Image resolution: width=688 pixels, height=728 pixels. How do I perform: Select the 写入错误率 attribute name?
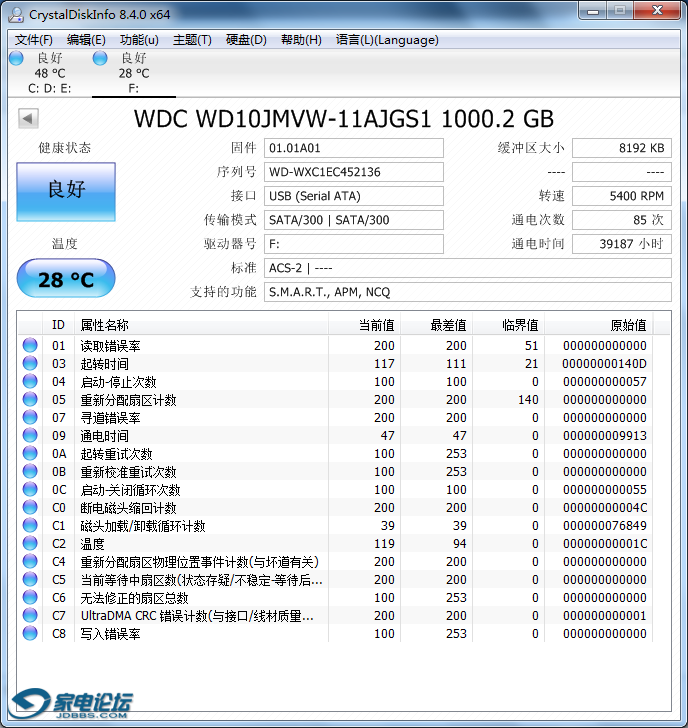(x=110, y=634)
